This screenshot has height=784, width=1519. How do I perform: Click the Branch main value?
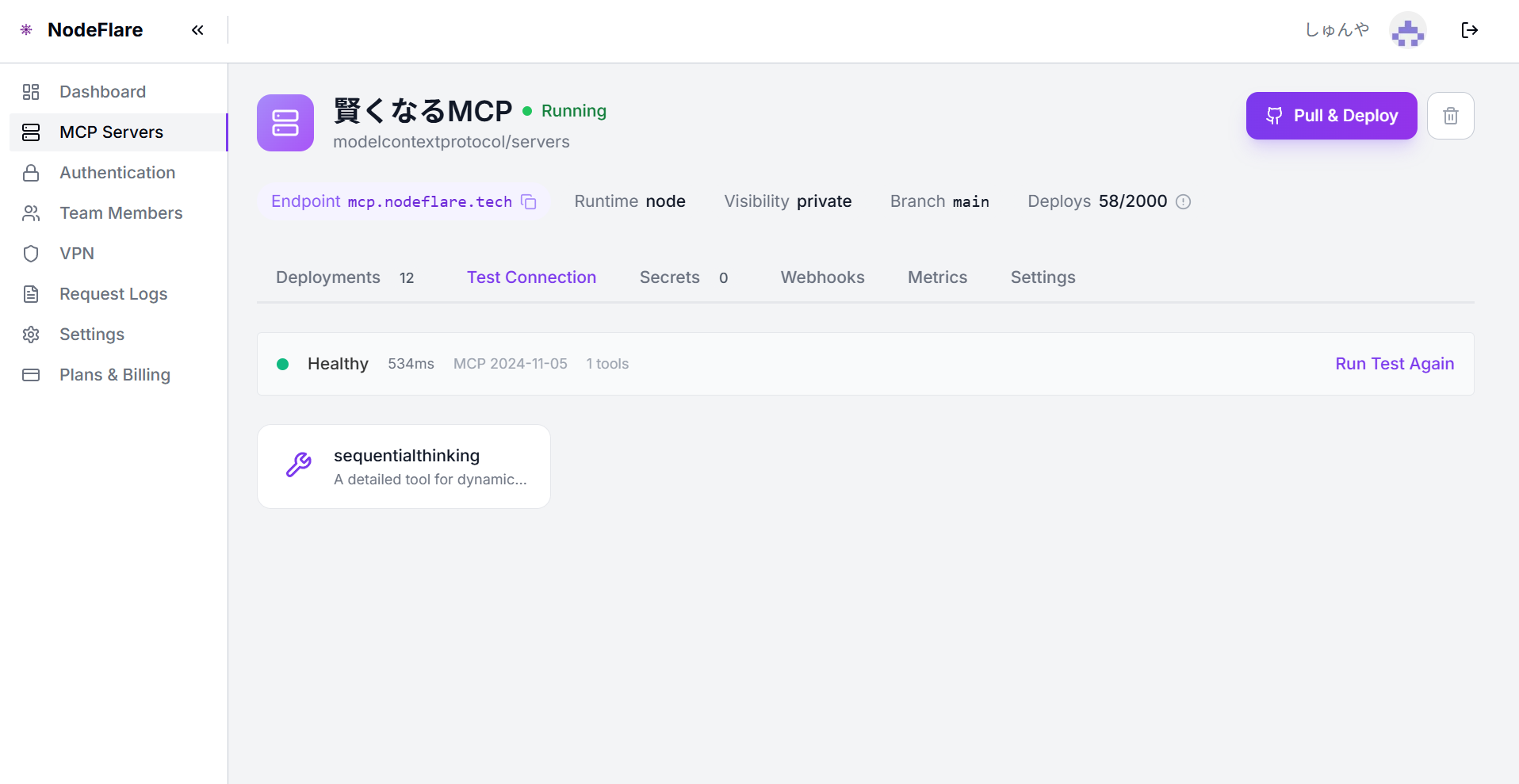coord(971,201)
